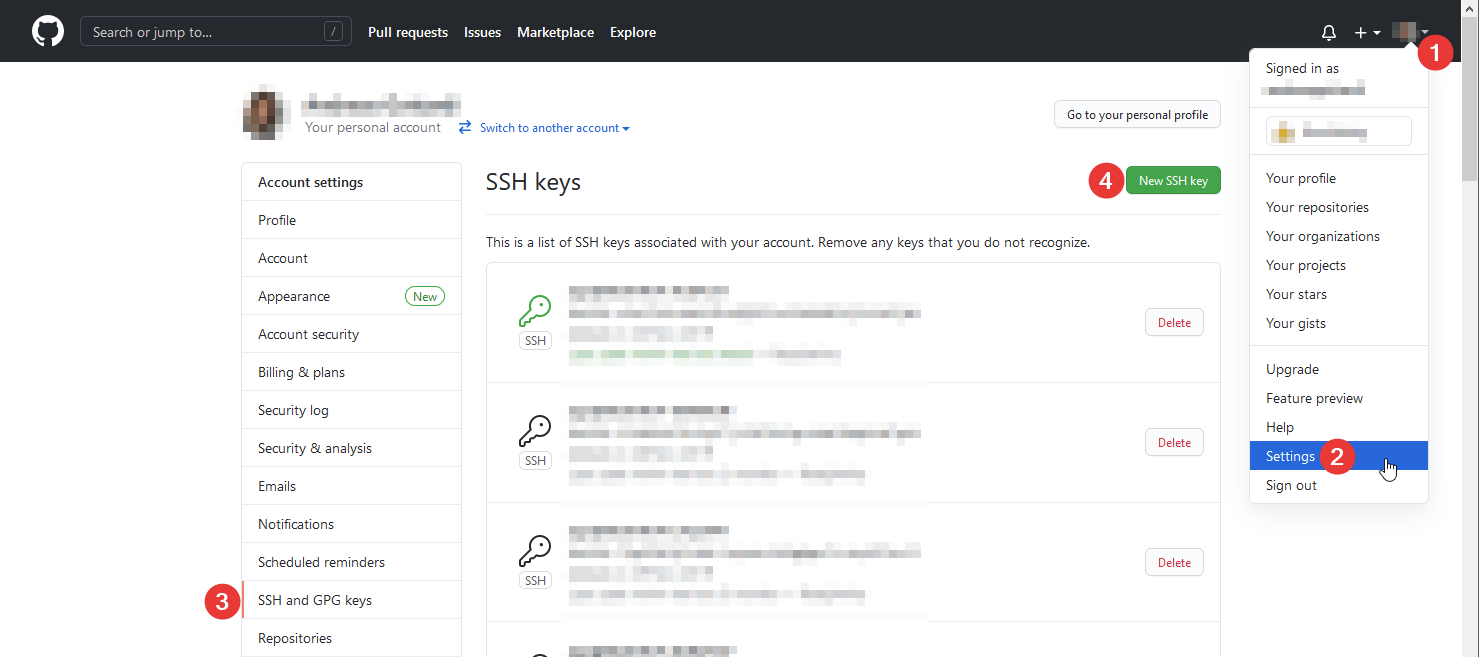
Task: Open SSH and GPG keys settings
Action: 314,599
